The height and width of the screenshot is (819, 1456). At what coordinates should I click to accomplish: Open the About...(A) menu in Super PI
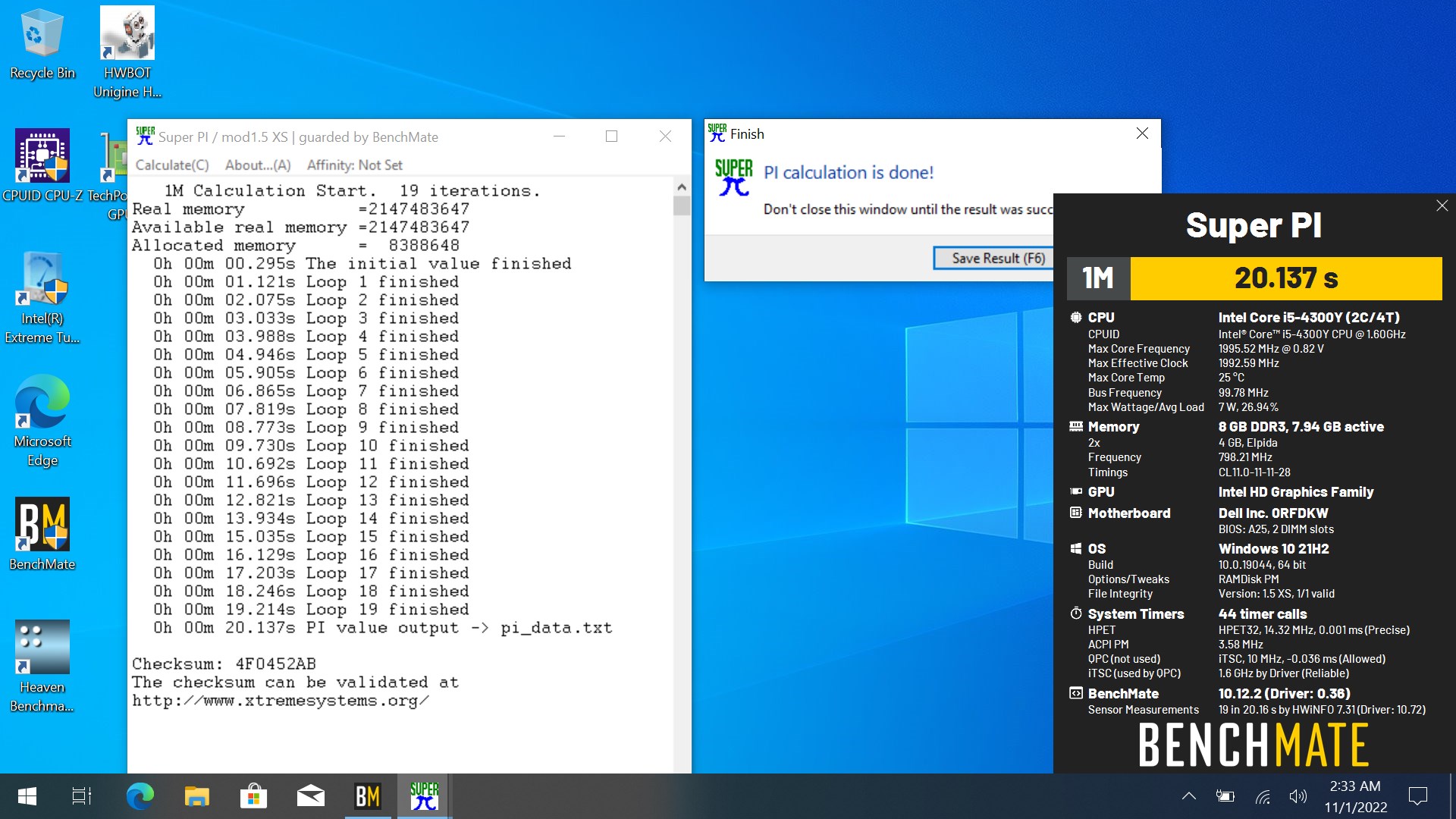click(x=258, y=165)
